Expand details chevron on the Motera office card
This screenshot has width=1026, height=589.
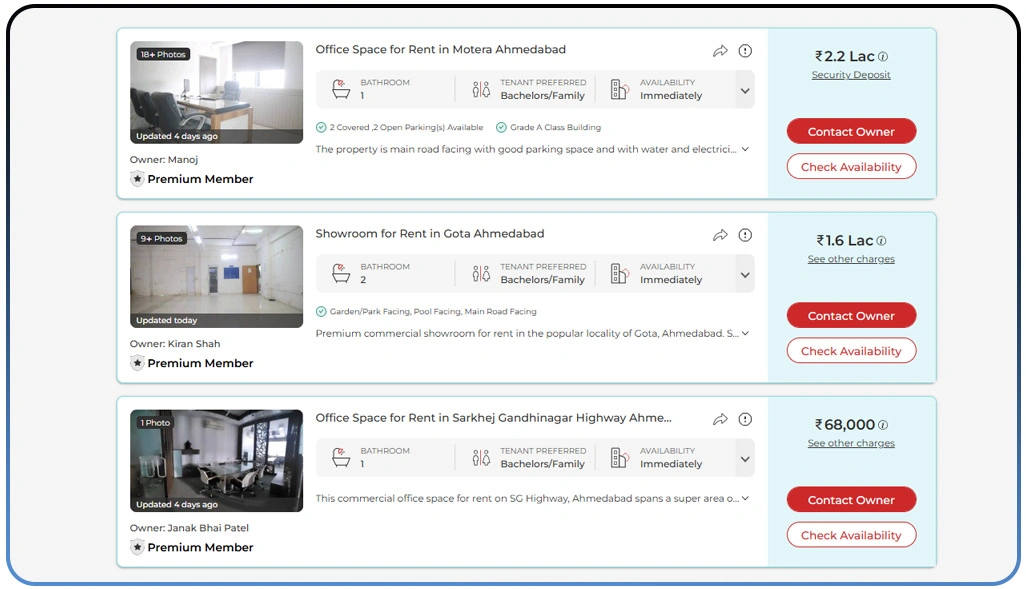click(x=743, y=90)
